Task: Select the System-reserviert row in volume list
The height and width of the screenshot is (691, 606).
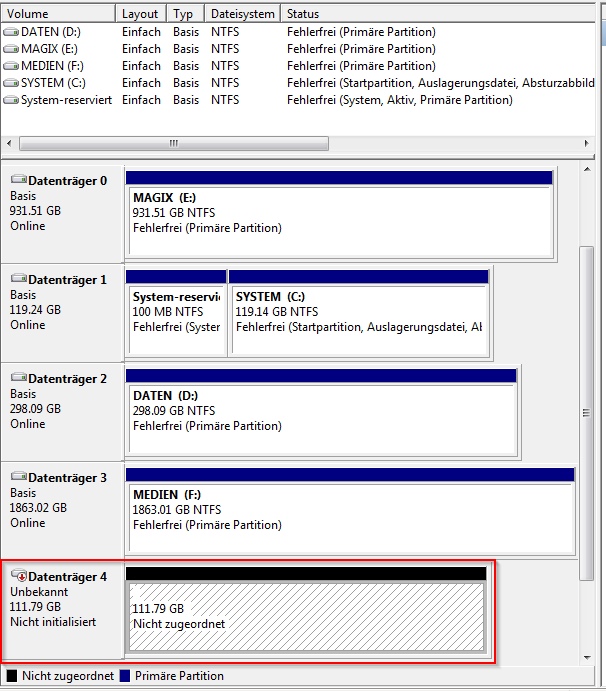Action: (x=298, y=100)
